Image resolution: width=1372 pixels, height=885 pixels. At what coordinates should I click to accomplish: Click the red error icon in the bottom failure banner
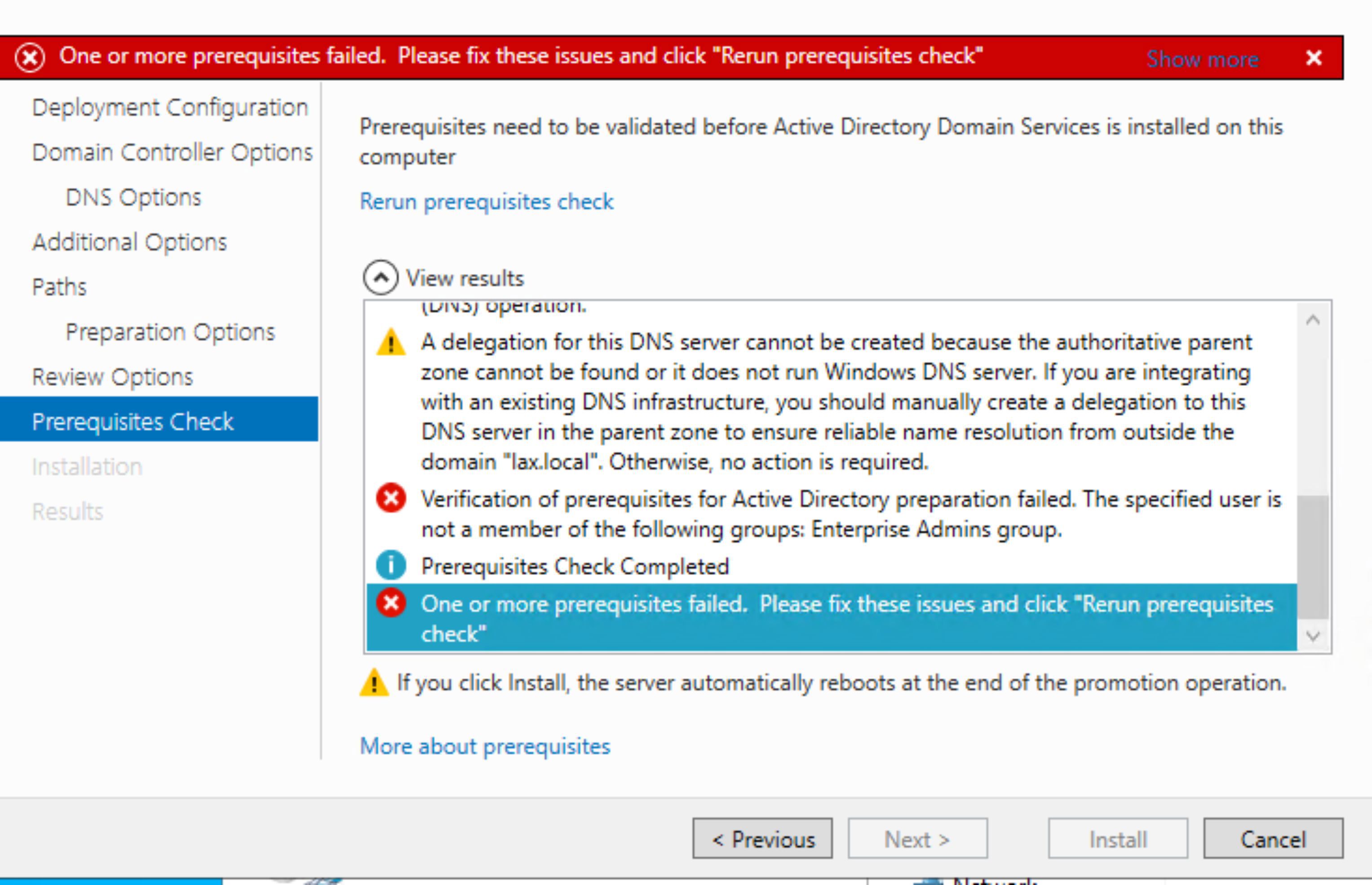click(391, 603)
